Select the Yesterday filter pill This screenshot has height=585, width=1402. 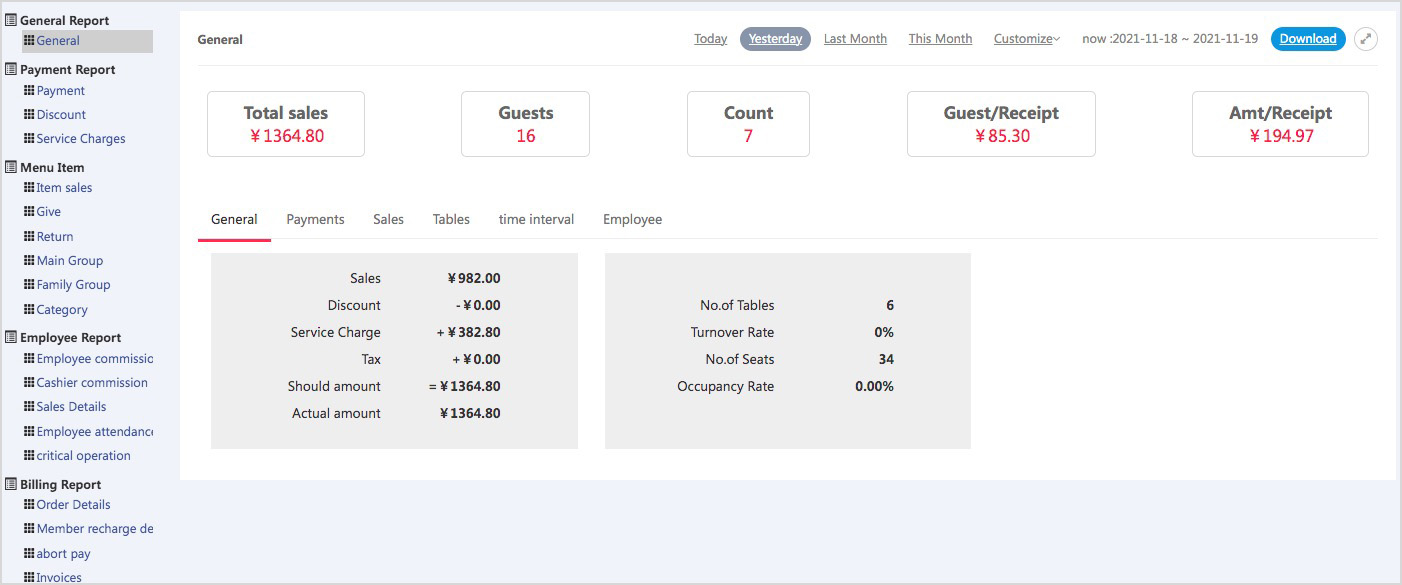point(775,39)
